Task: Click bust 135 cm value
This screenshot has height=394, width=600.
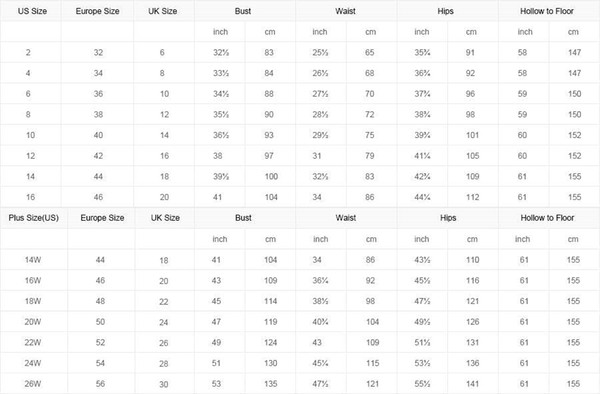Action: (x=271, y=384)
